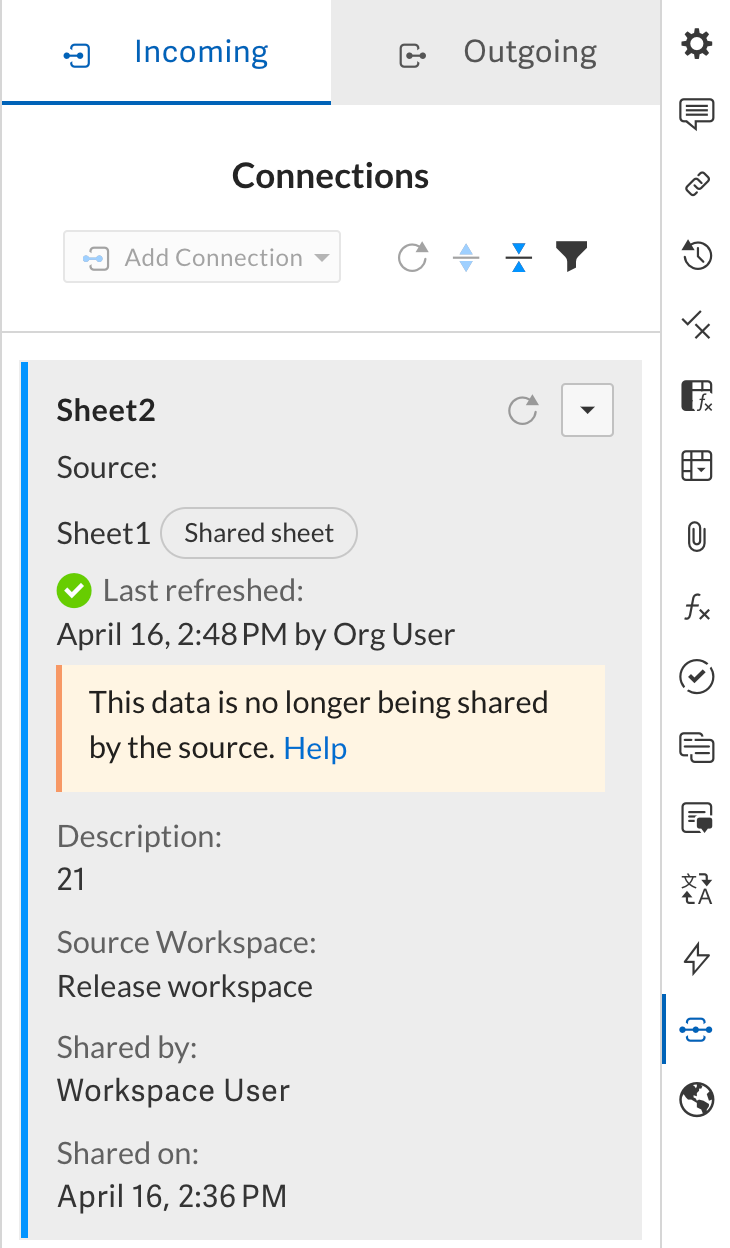Open the hyperlink panel icon

coord(696,184)
